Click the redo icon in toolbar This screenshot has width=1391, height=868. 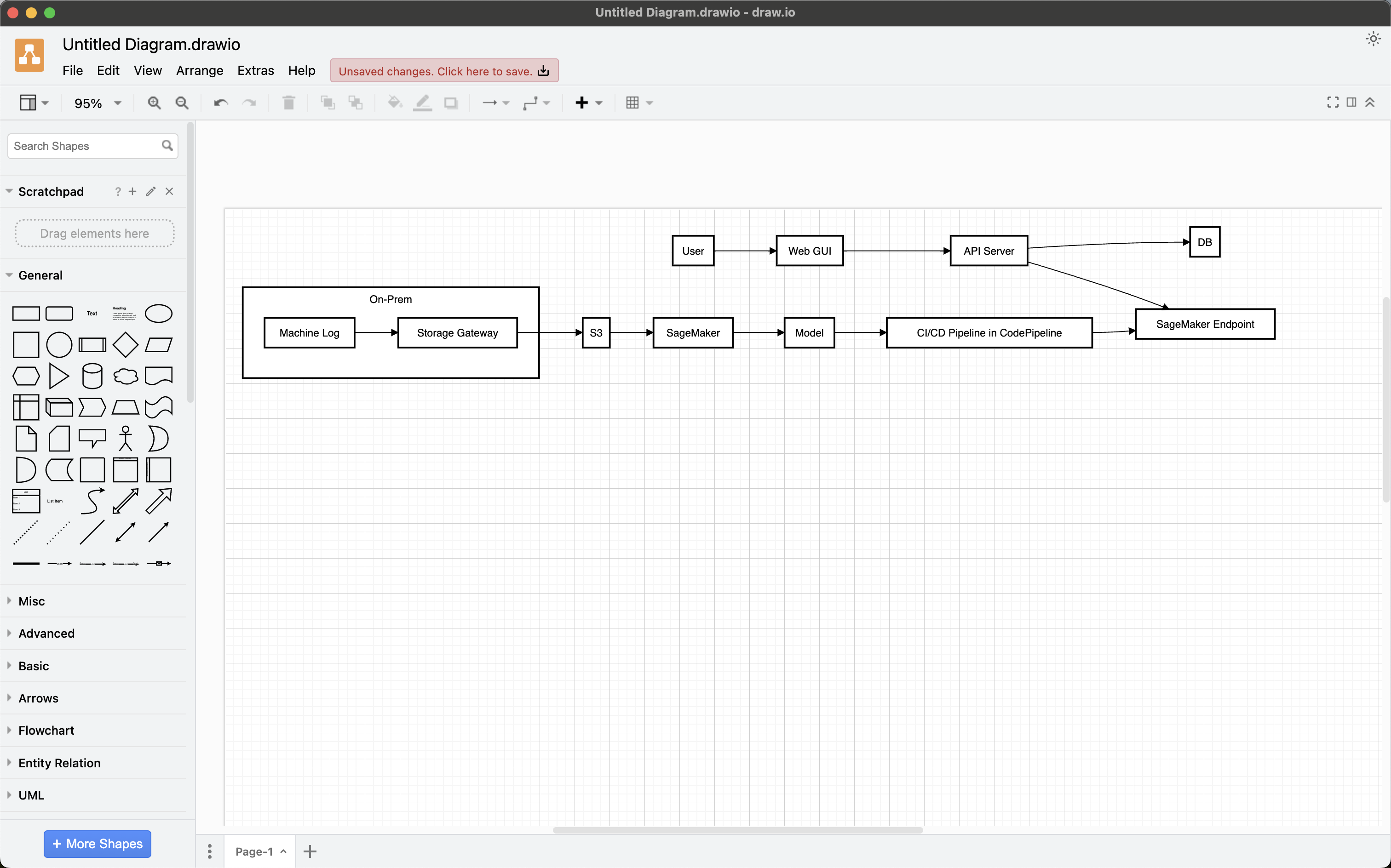click(249, 102)
